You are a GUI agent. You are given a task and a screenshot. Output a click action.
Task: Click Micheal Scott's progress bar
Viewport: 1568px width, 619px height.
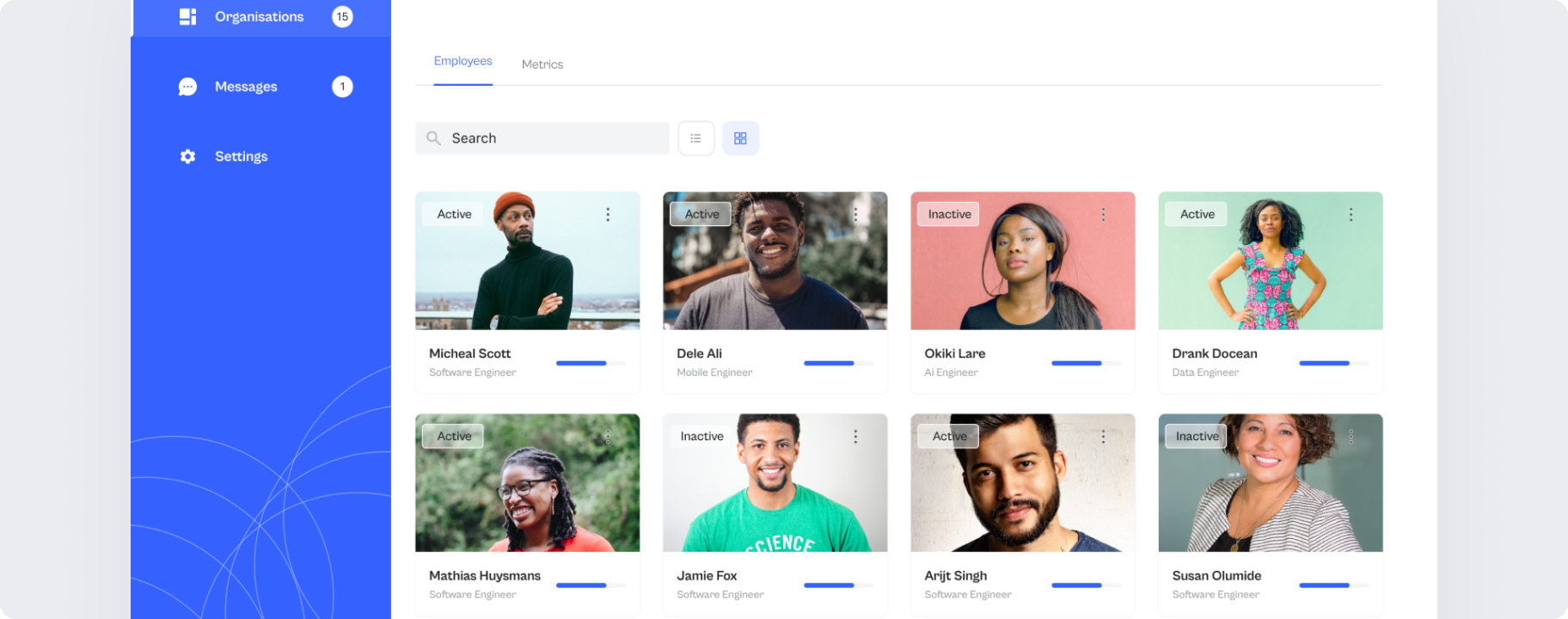(x=591, y=364)
